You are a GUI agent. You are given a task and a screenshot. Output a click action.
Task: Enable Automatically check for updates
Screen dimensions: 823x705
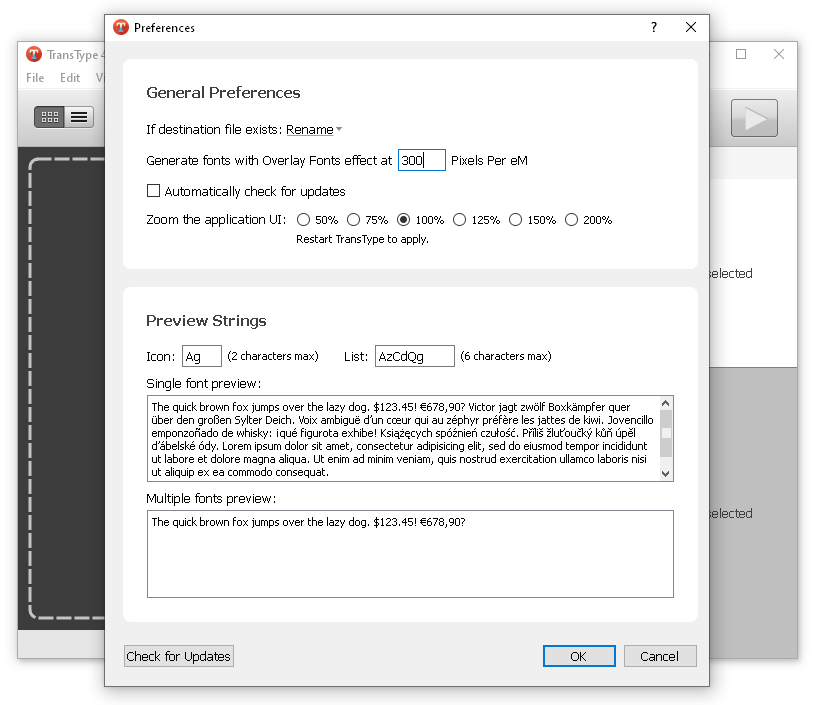[x=153, y=191]
